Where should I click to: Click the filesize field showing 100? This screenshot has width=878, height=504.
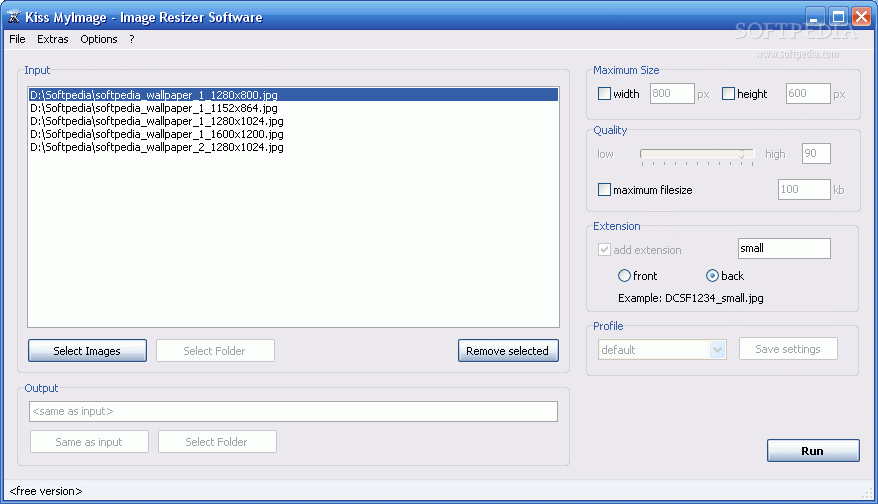(804, 189)
